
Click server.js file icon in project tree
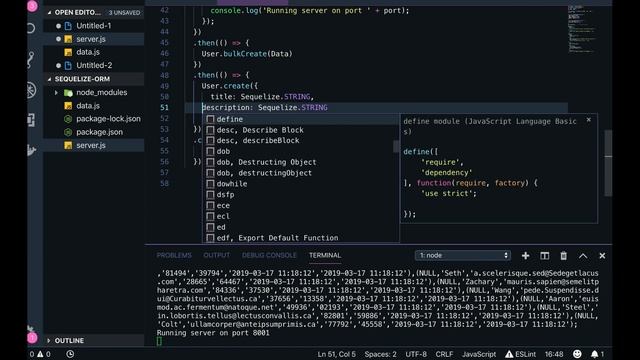click(x=68, y=145)
